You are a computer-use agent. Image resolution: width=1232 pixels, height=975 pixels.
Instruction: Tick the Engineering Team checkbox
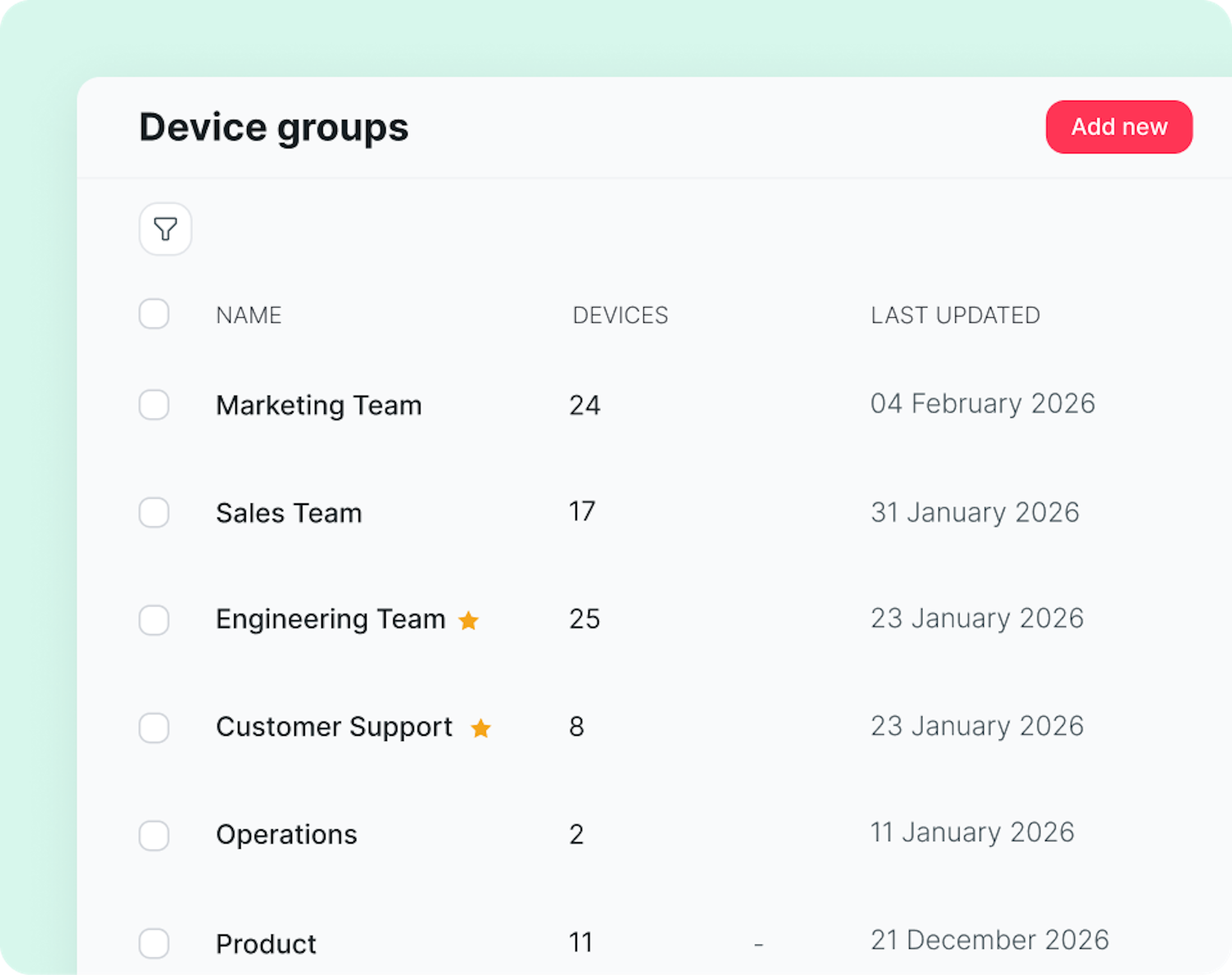pos(154,620)
